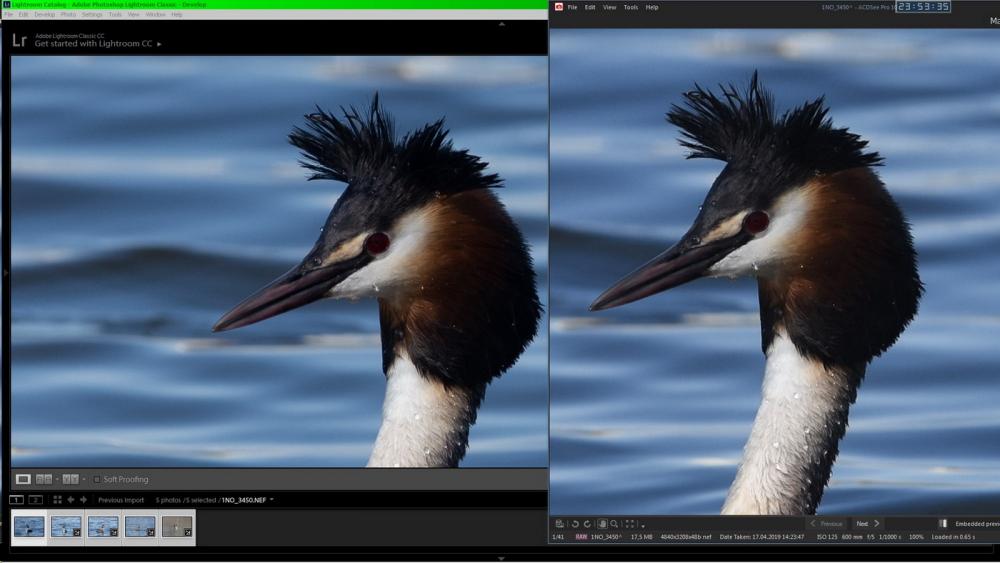Click ACDSee save/export icon in bottom toolbar
The width and height of the screenshot is (1000, 563).
pos(559,523)
